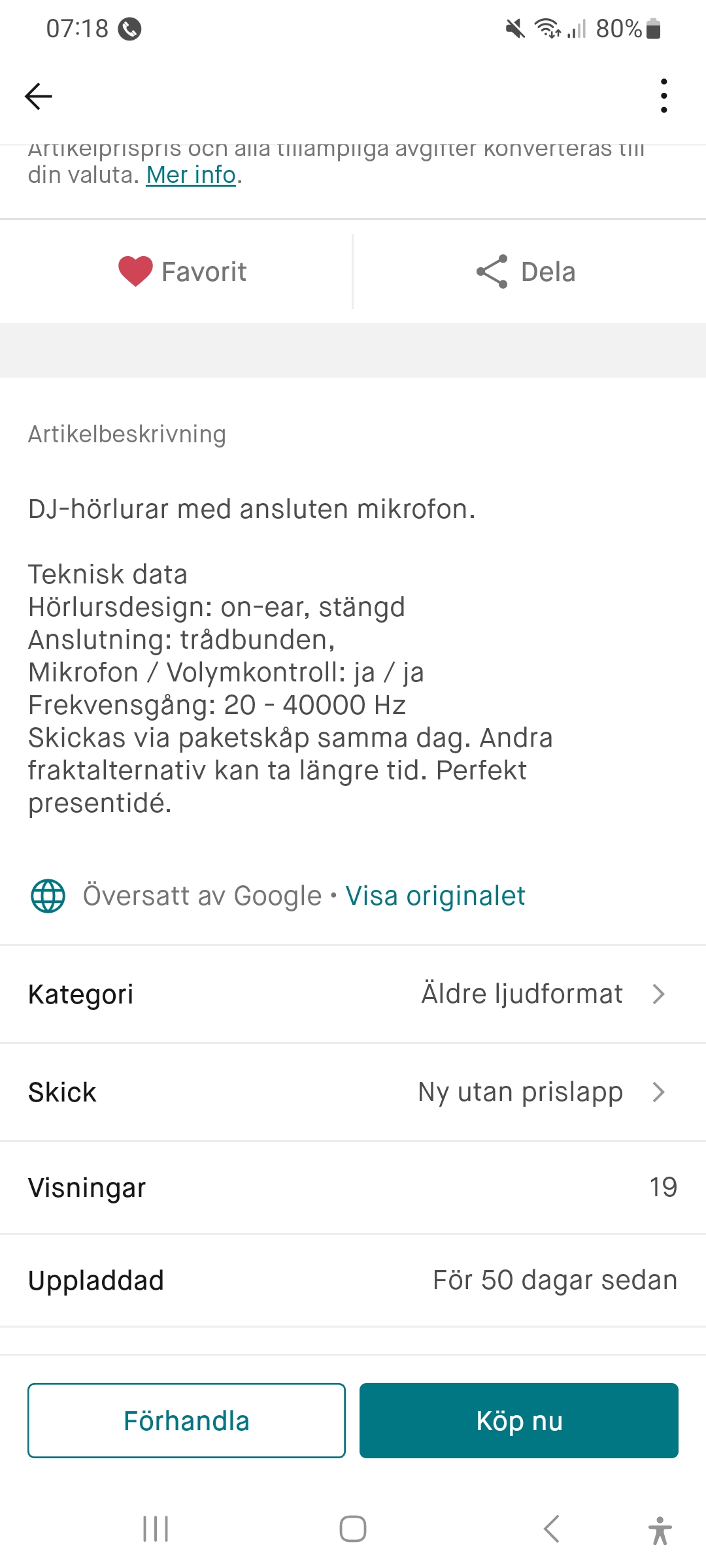The height and width of the screenshot is (1568, 706).
Task: Tap the accessibility figure icon
Action: click(x=660, y=1530)
